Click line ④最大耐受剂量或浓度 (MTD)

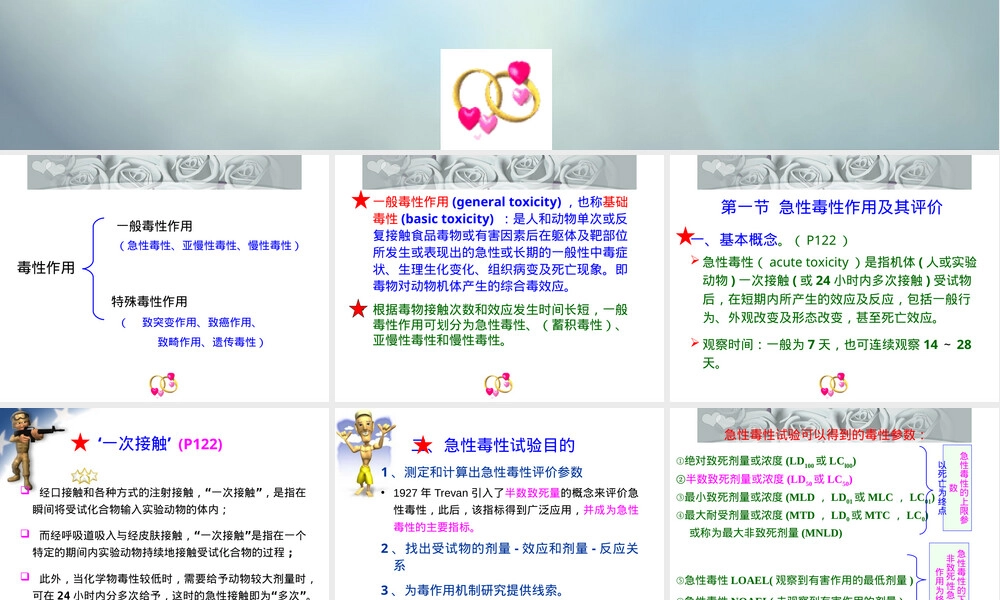point(802,515)
